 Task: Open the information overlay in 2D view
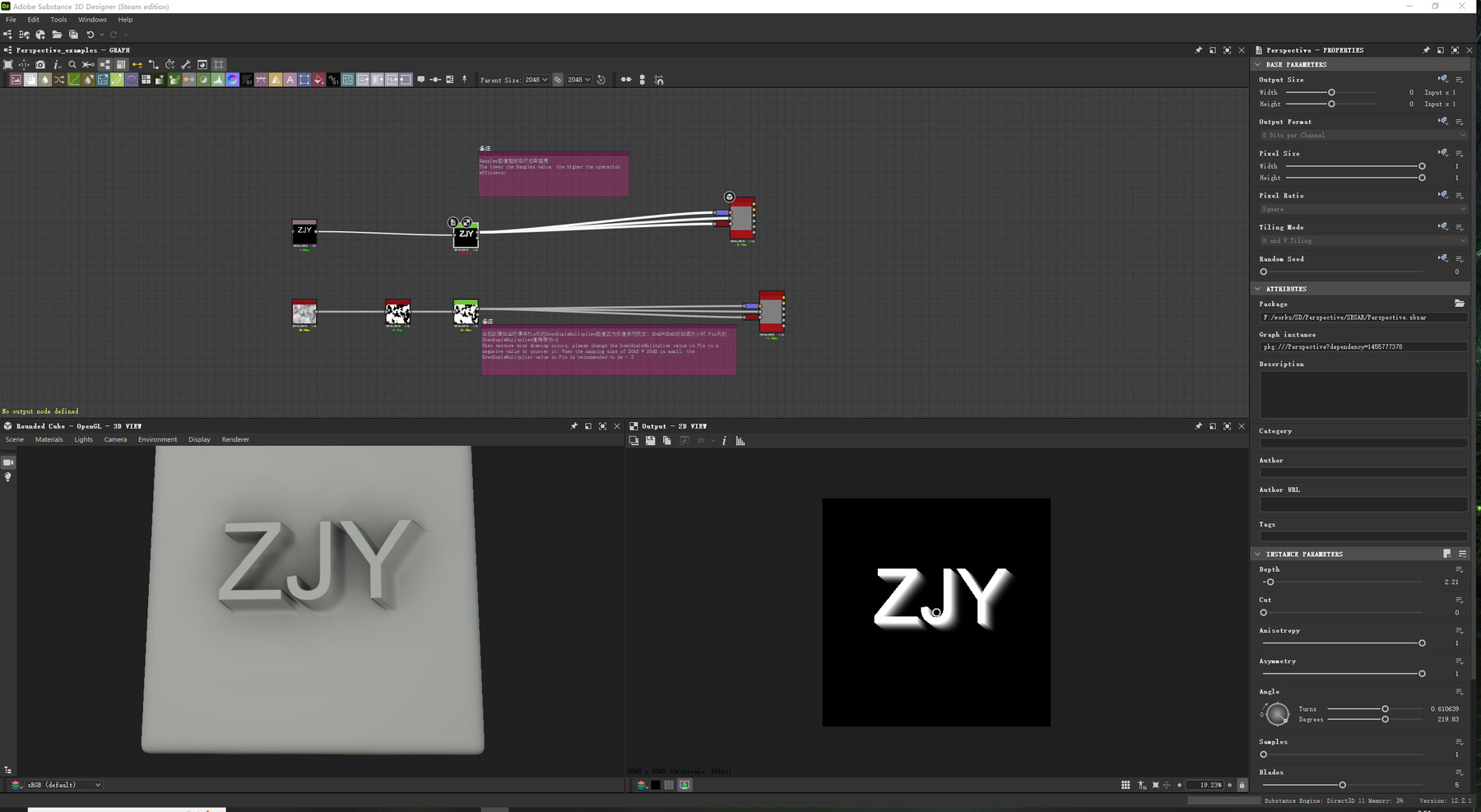click(724, 440)
